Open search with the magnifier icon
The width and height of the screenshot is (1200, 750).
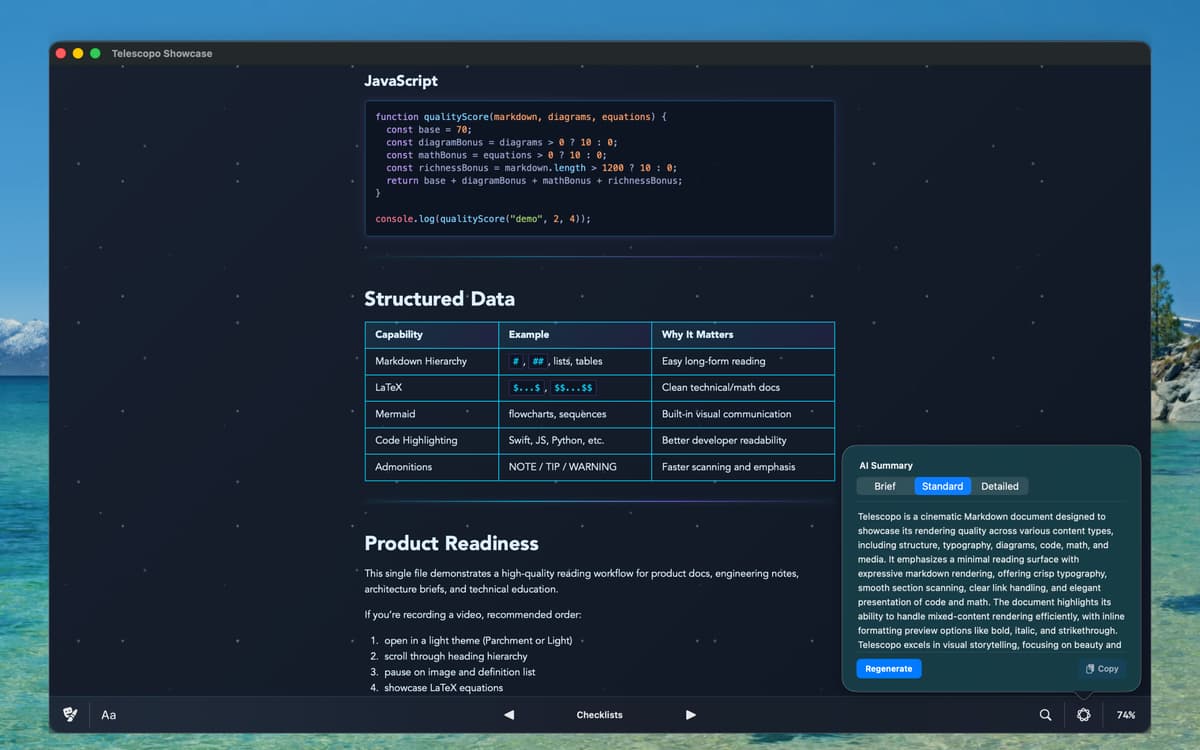point(1045,715)
